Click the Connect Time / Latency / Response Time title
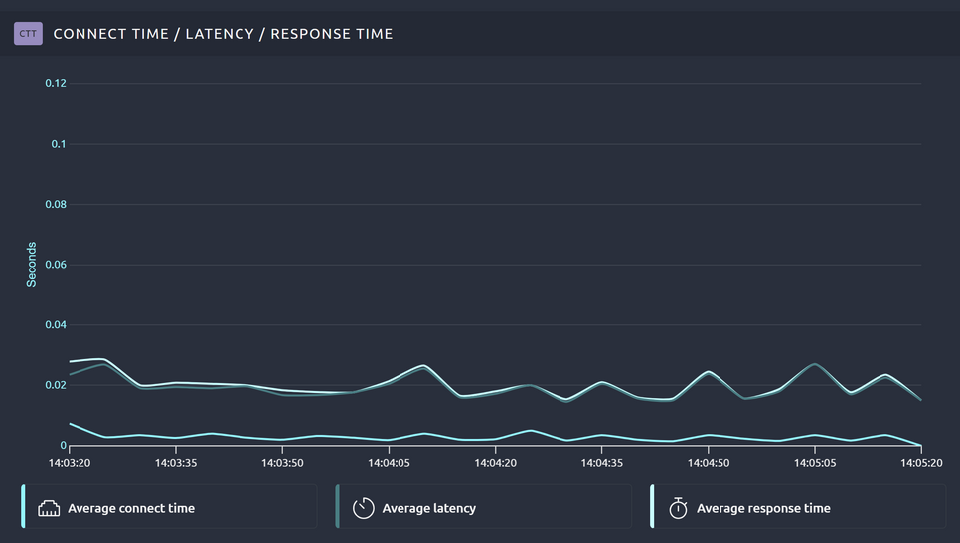The width and height of the screenshot is (960, 543). (223, 34)
